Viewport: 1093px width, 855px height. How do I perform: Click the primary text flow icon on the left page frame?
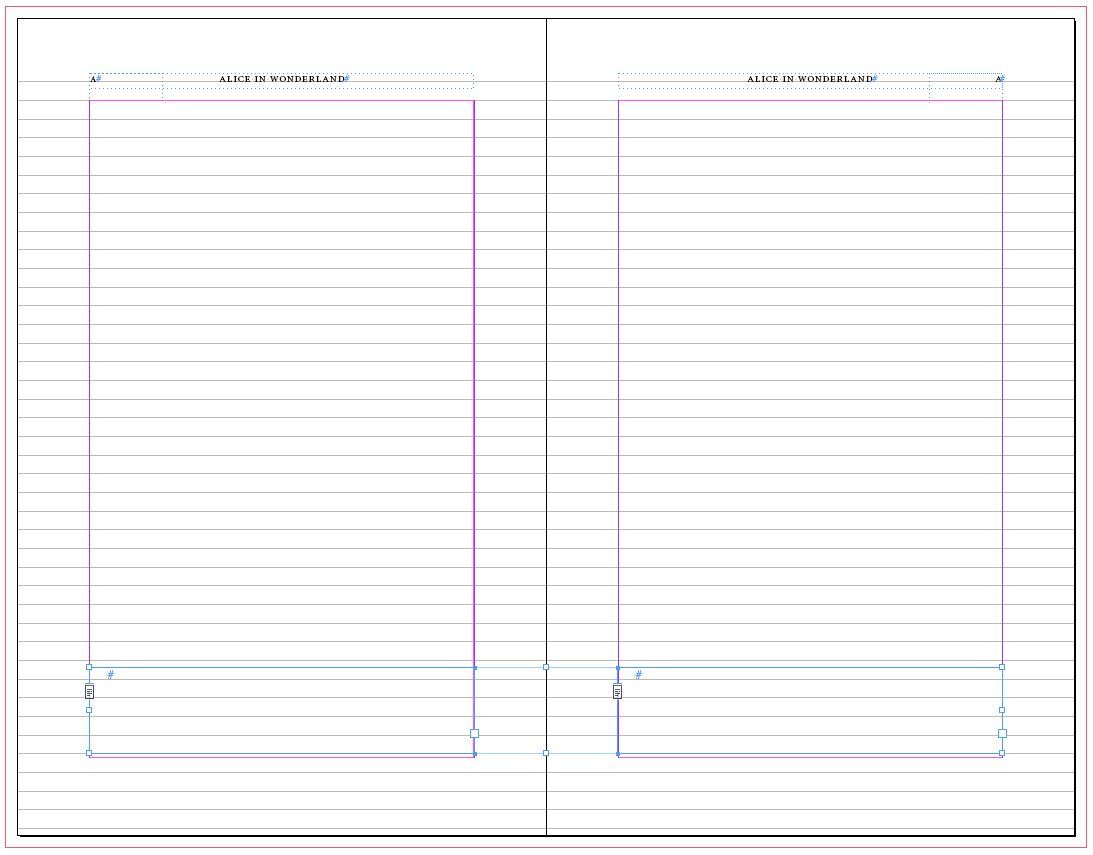pyautogui.click(x=89, y=691)
